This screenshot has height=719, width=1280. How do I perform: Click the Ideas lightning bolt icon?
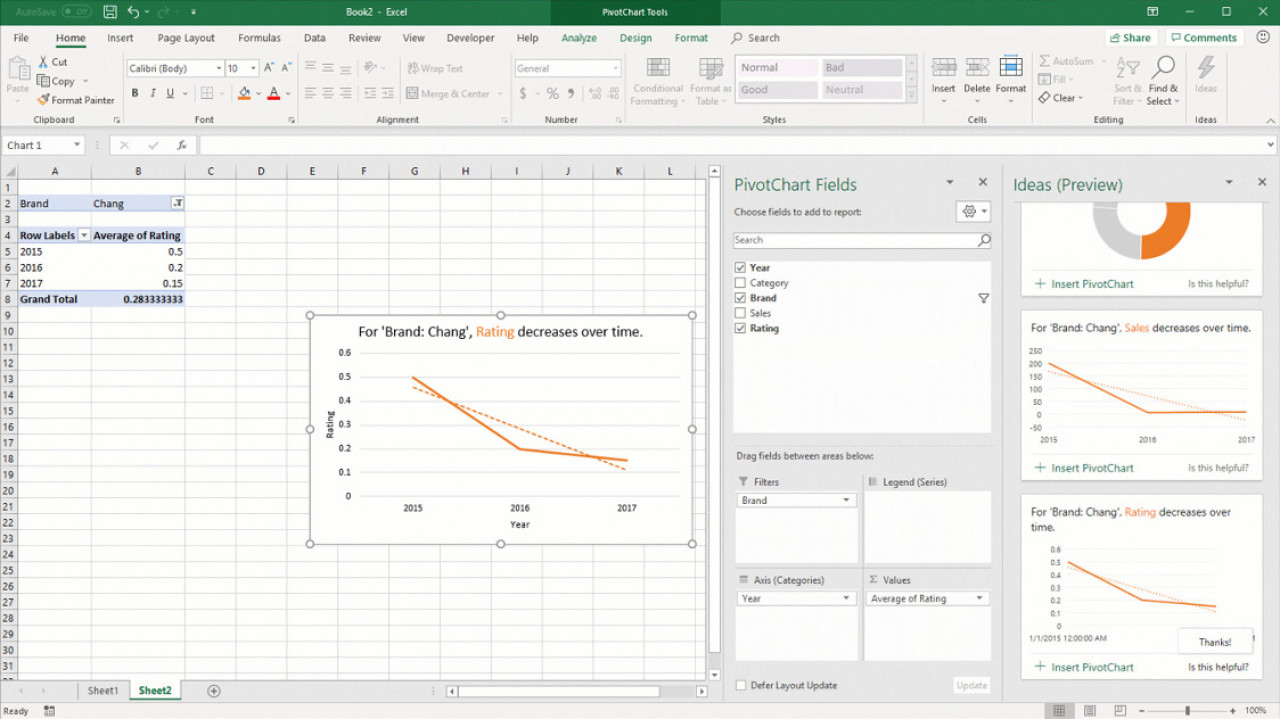tap(1206, 68)
